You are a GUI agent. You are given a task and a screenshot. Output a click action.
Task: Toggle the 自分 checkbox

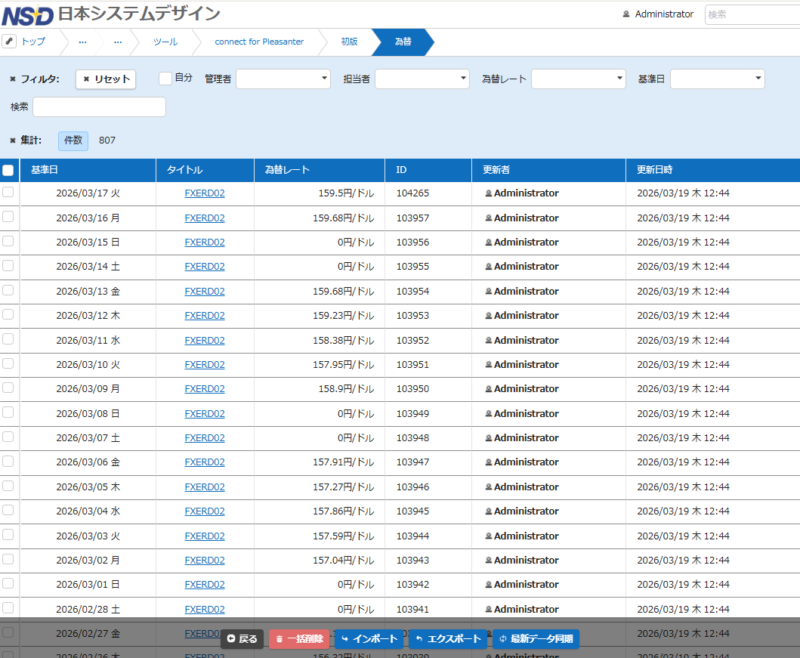coord(166,78)
